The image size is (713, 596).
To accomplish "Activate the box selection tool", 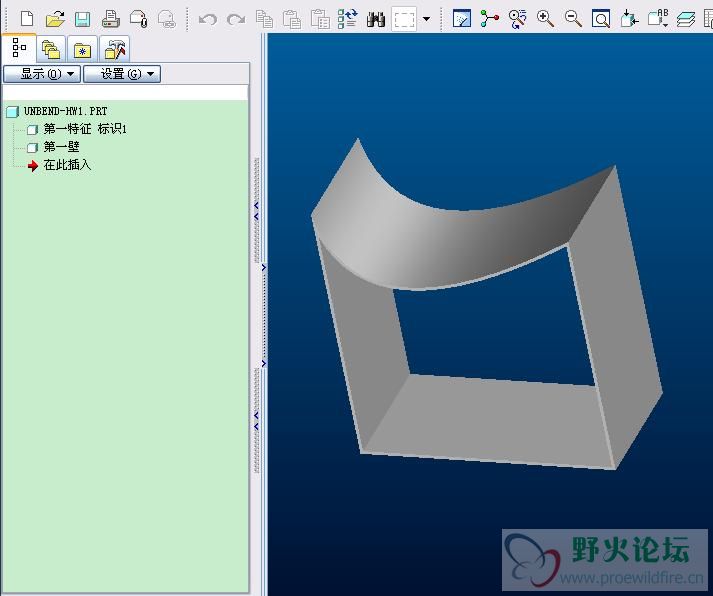I will [404, 19].
